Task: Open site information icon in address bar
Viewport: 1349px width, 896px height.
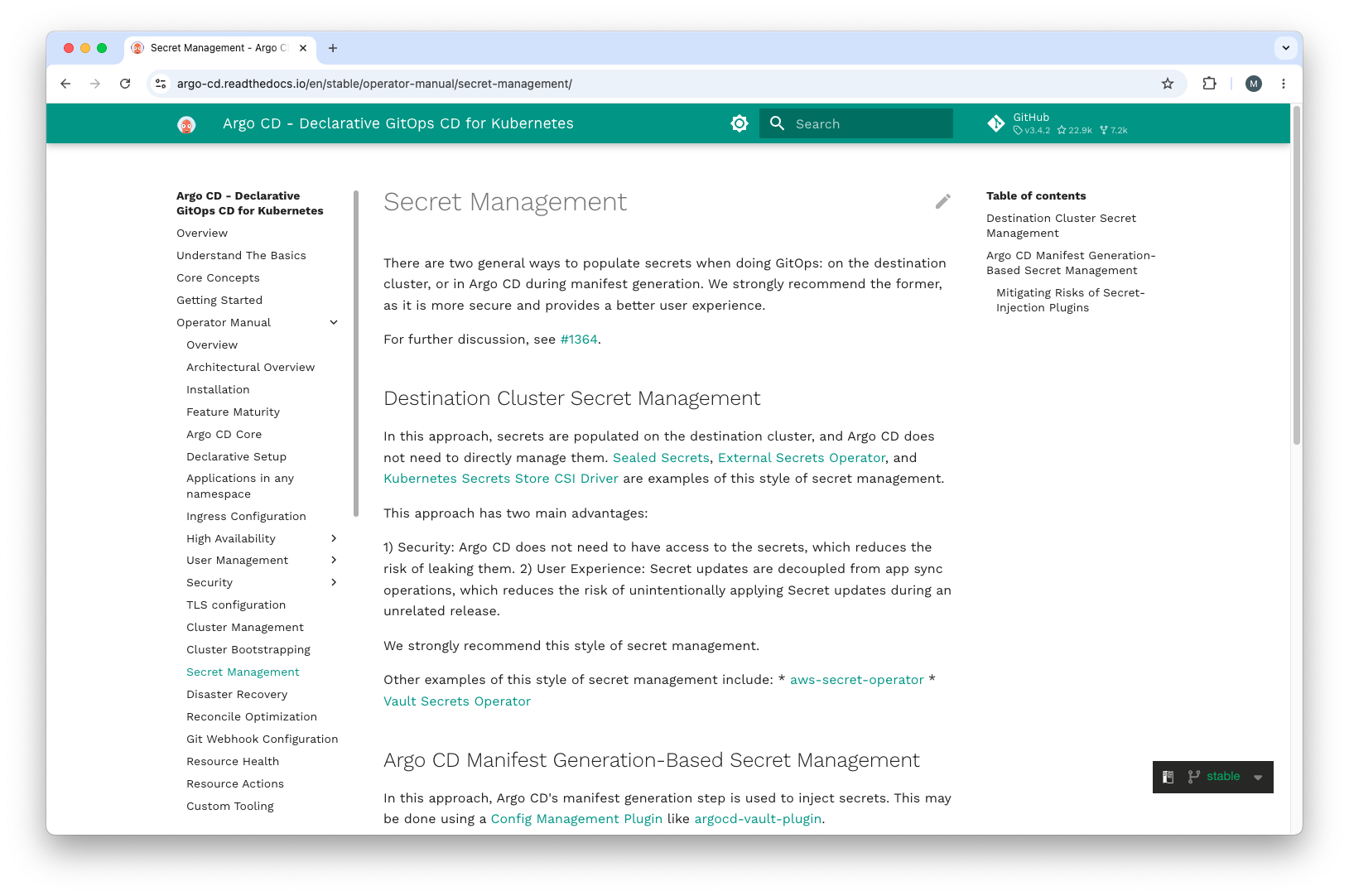Action: (x=161, y=84)
